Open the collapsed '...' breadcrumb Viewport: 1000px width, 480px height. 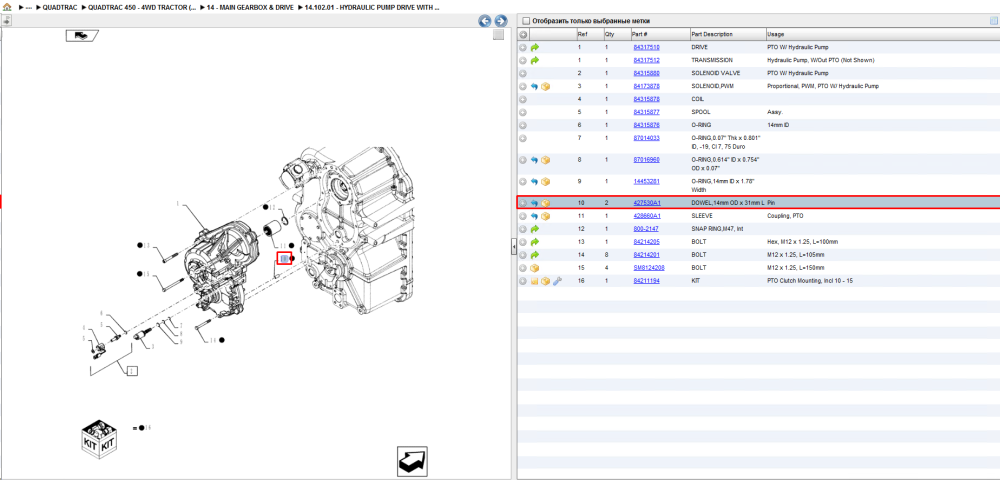(28, 7)
